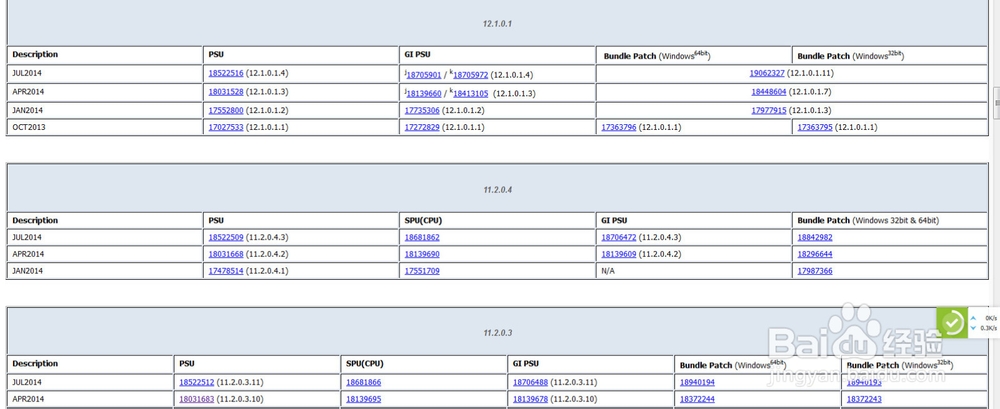Open Windows bundle patch 17977915
1000x409 pixels.
pos(768,110)
